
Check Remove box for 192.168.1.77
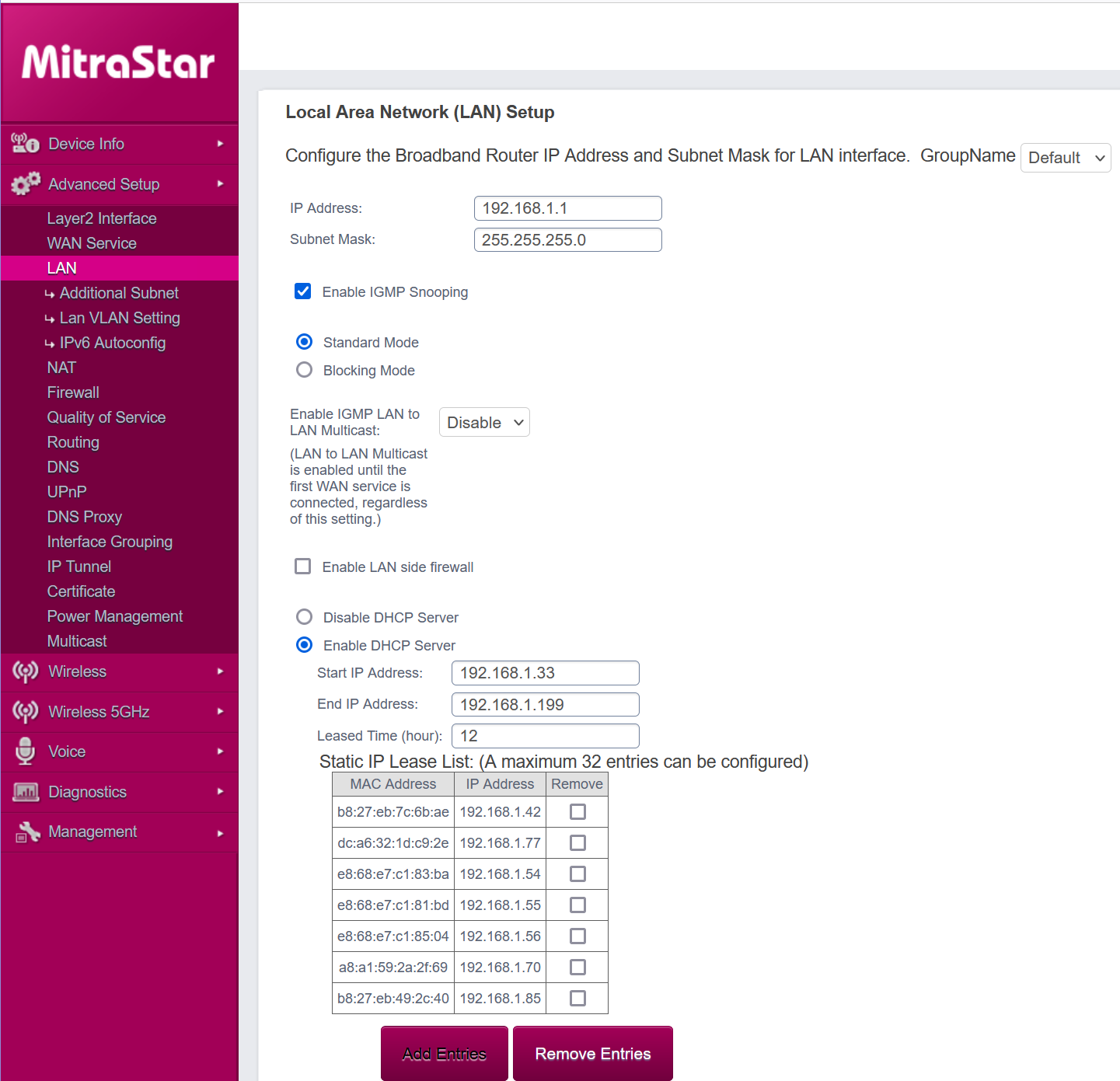coord(577,843)
